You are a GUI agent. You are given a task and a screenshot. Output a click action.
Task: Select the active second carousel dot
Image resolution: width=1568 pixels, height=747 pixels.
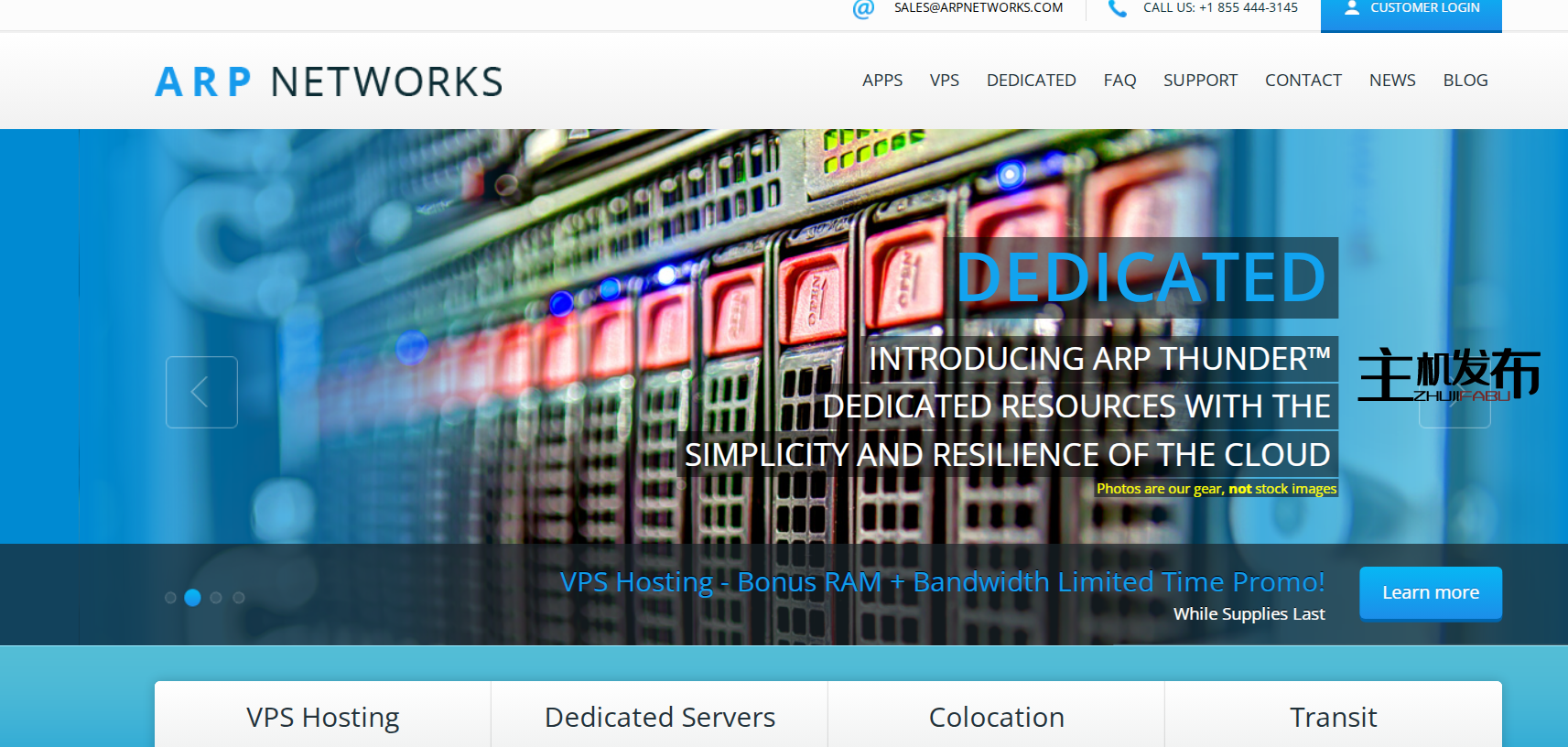point(192,598)
